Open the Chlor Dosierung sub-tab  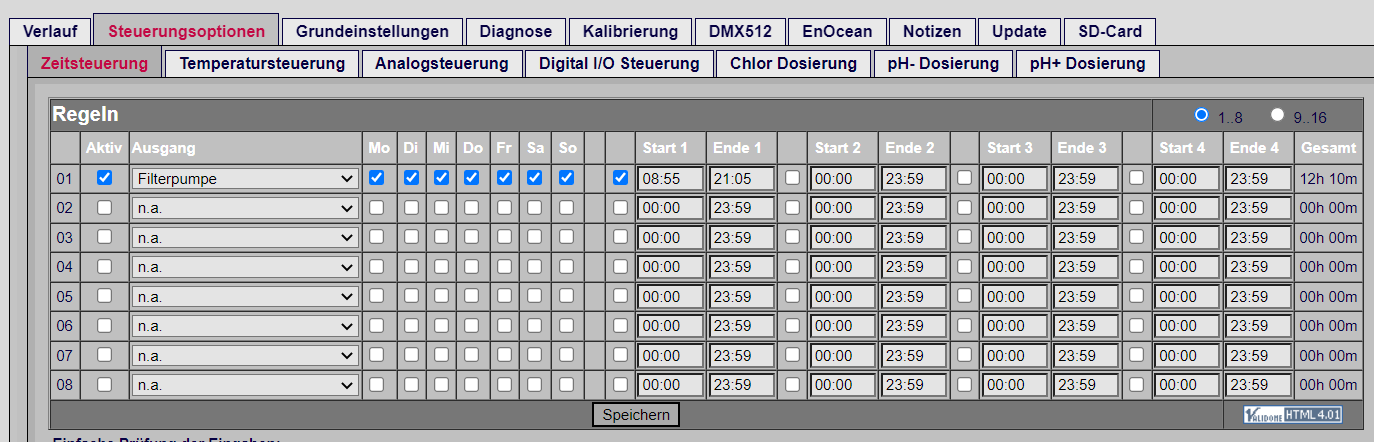(794, 63)
